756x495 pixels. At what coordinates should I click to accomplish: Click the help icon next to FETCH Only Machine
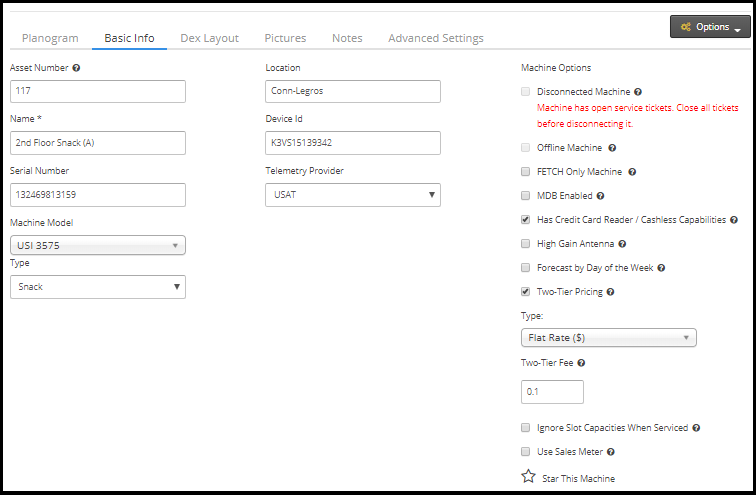[632, 172]
